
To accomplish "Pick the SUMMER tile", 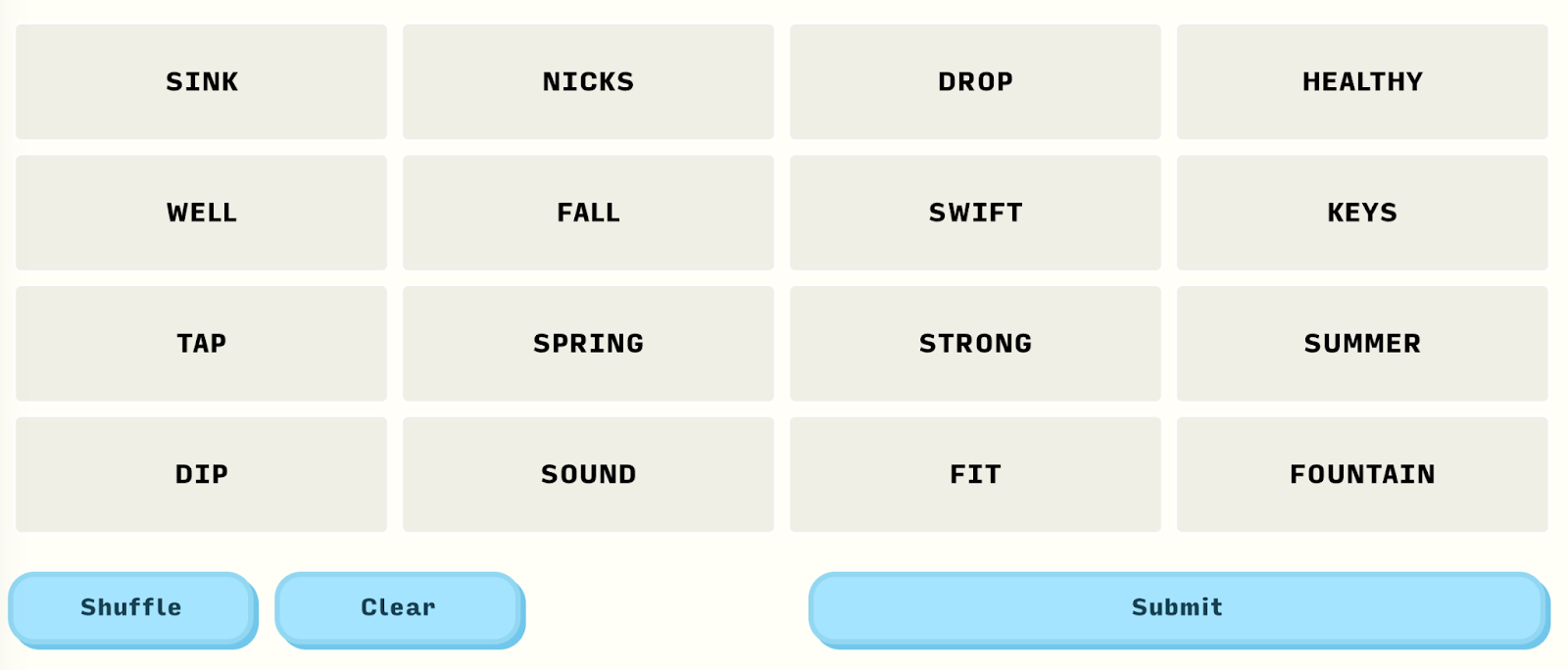I will pos(1362,344).
